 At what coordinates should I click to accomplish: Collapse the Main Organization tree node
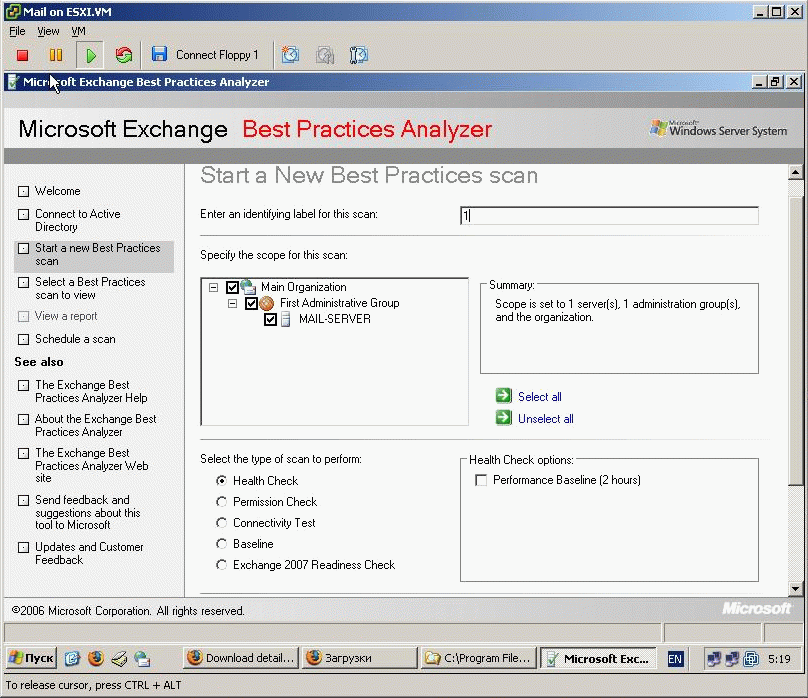click(213, 287)
